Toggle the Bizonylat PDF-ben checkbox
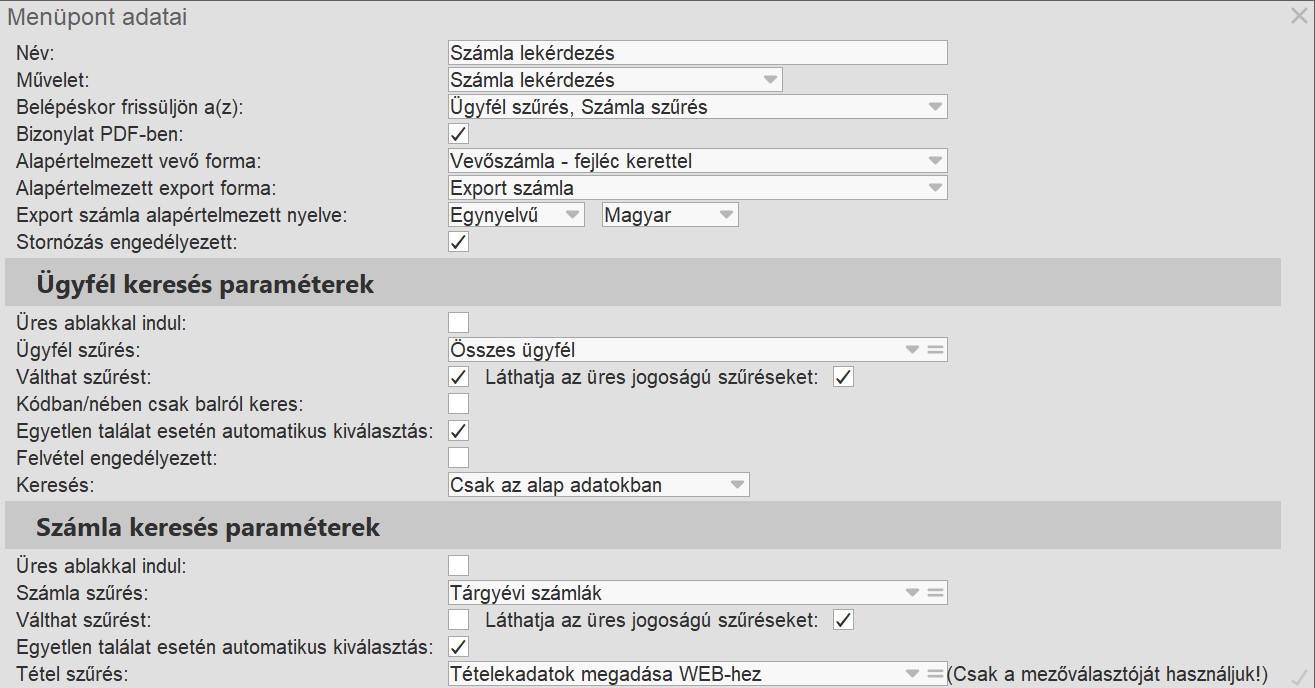 [459, 134]
